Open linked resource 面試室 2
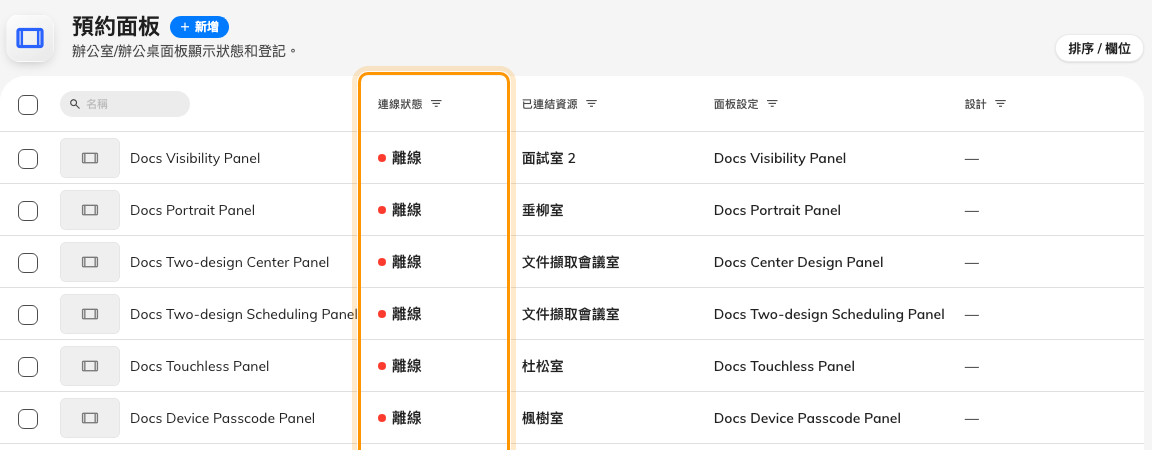 (549, 158)
